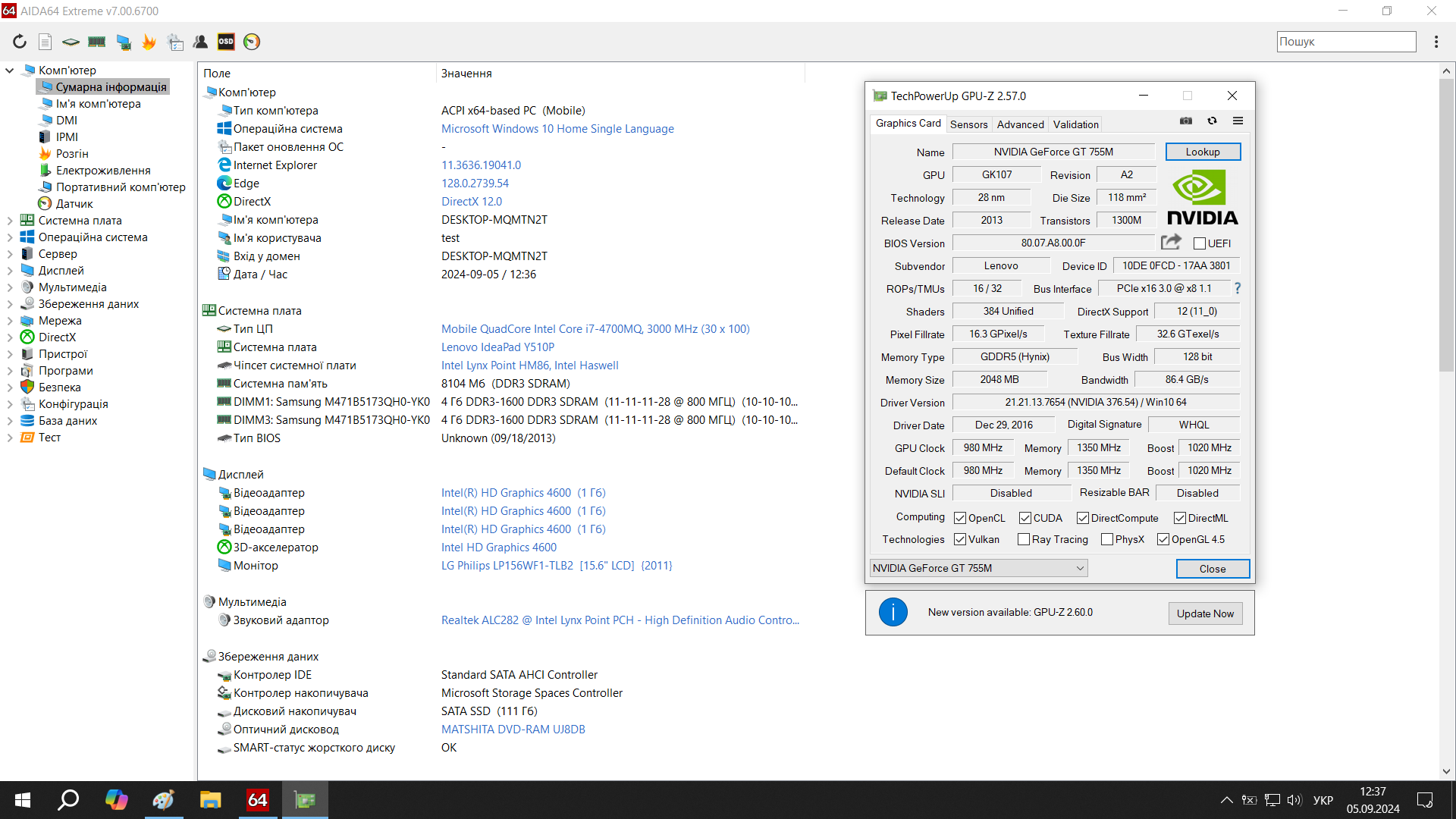1456x819 pixels.
Task: Toggle the OpenCL checkbox
Action: click(x=960, y=518)
